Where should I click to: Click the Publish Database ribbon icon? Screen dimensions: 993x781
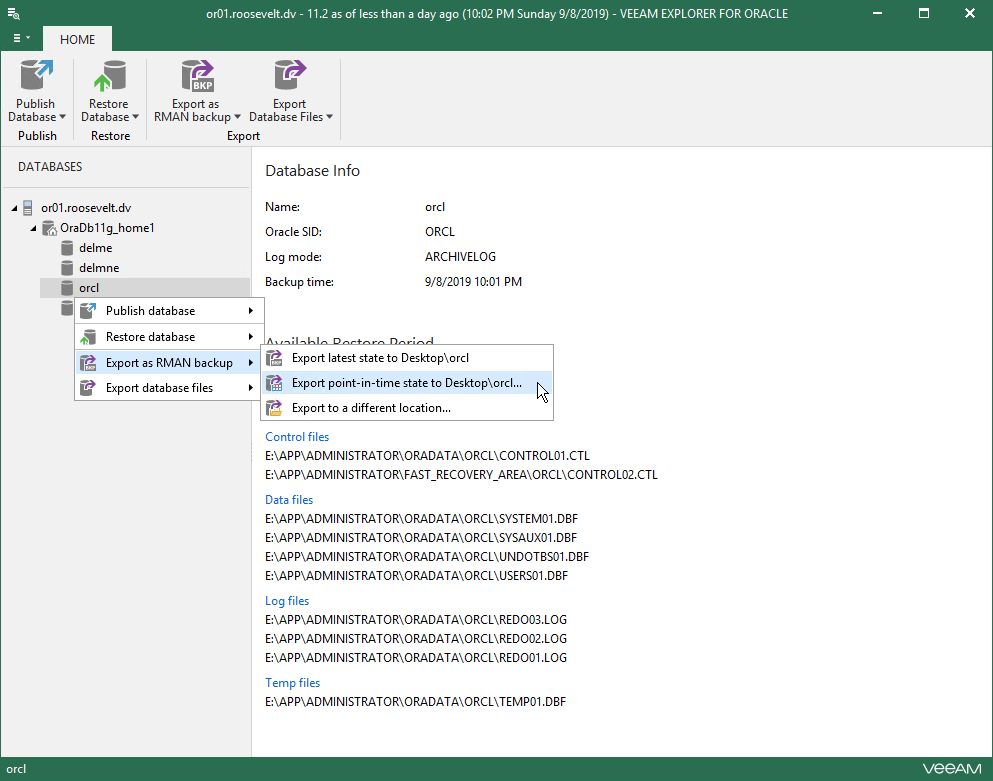pyautogui.click(x=36, y=75)
